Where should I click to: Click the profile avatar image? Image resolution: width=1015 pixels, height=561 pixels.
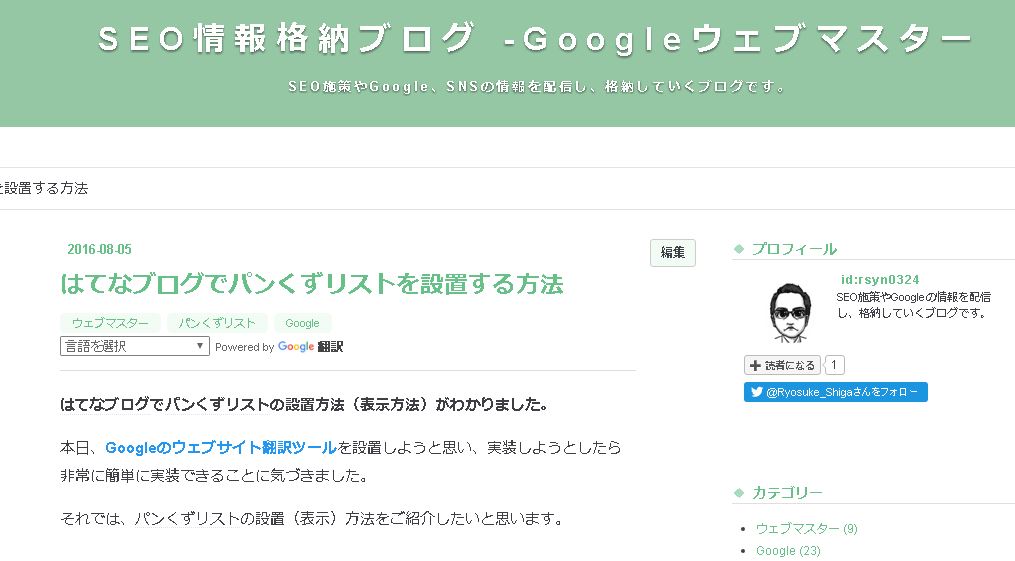790,313
